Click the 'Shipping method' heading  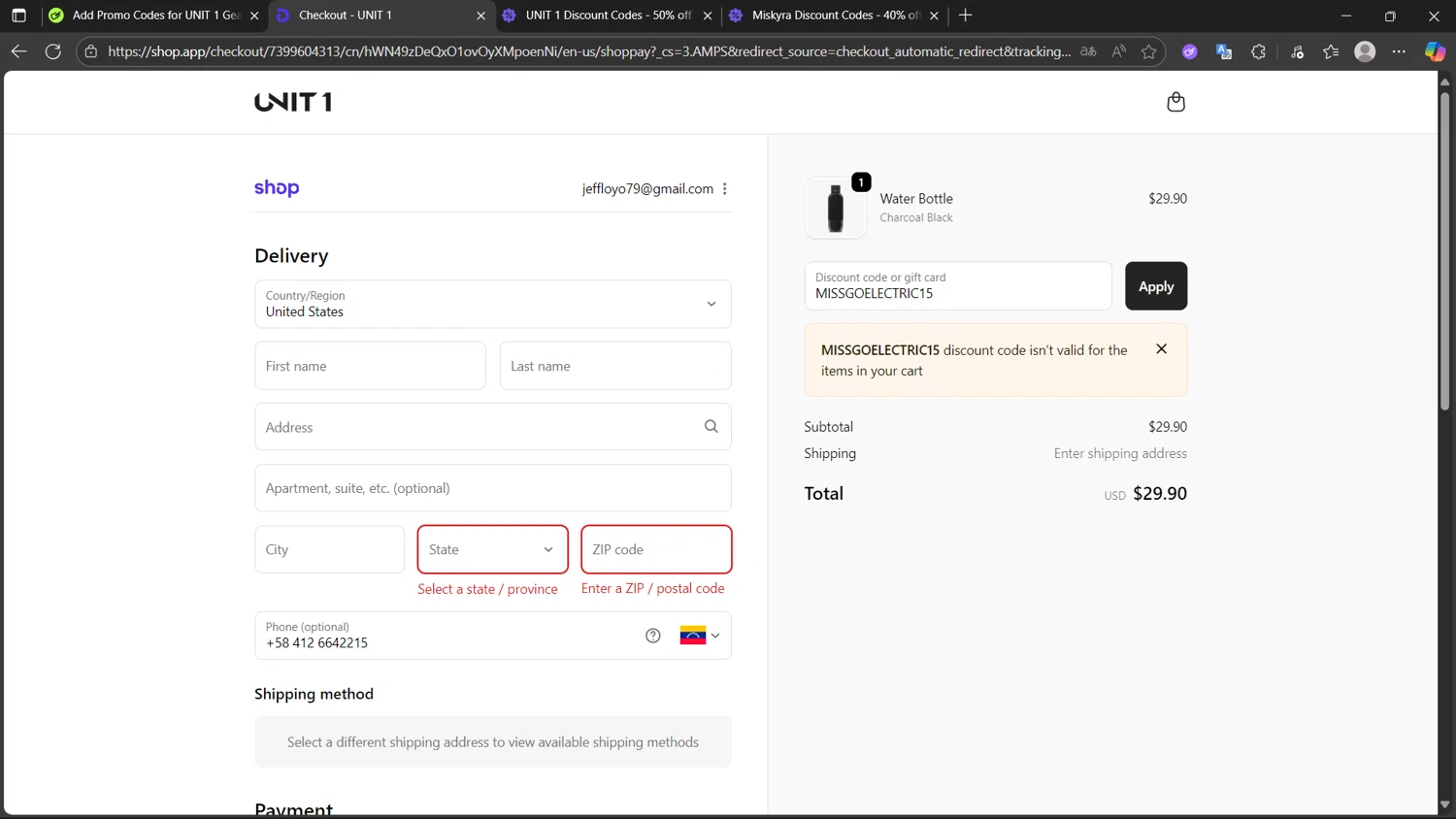point(314,694)
